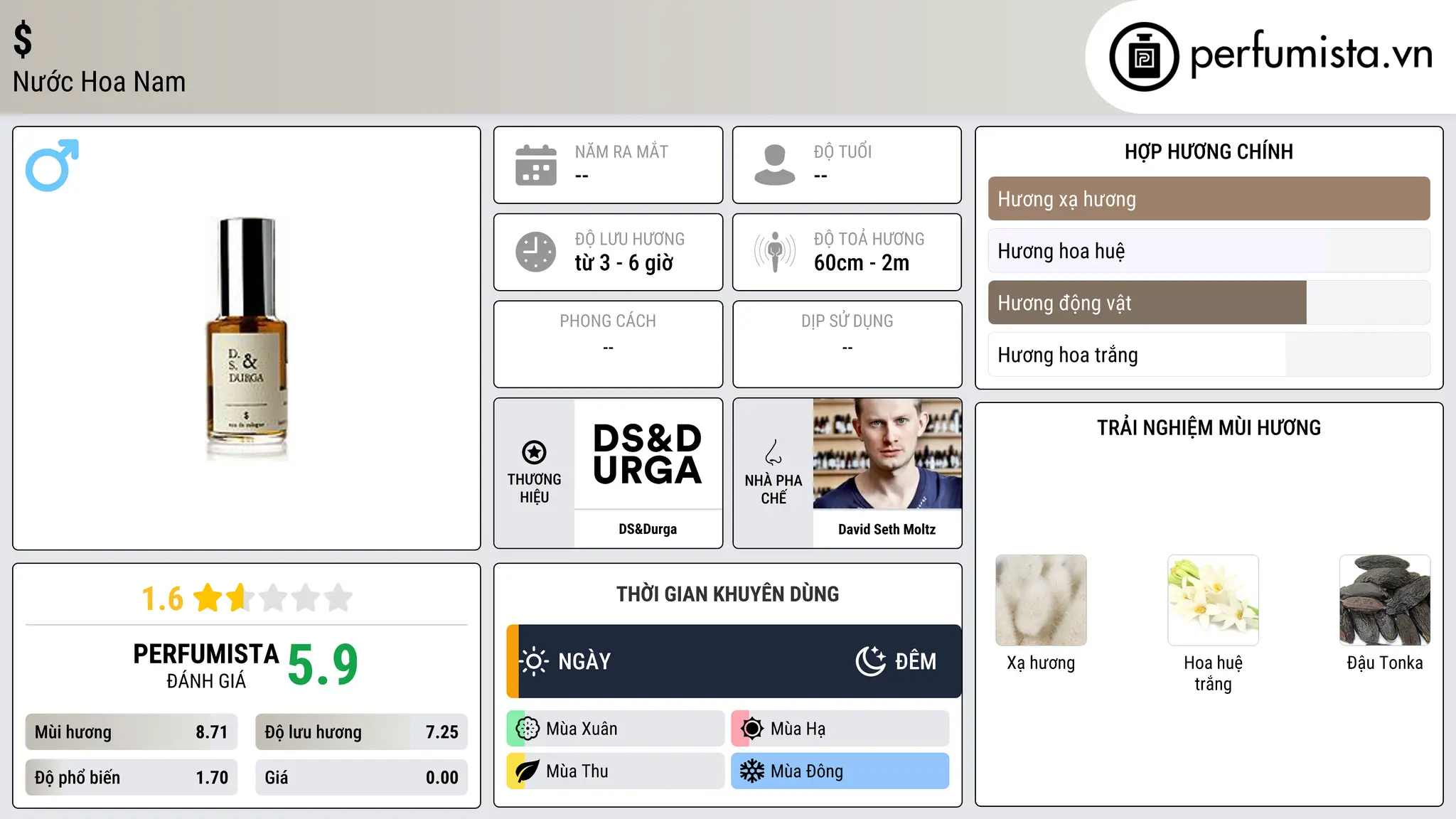Viewport: 1456px width, 819px height.
Task: Click the perfumista.vn site name
Action: click(1311, 54)
